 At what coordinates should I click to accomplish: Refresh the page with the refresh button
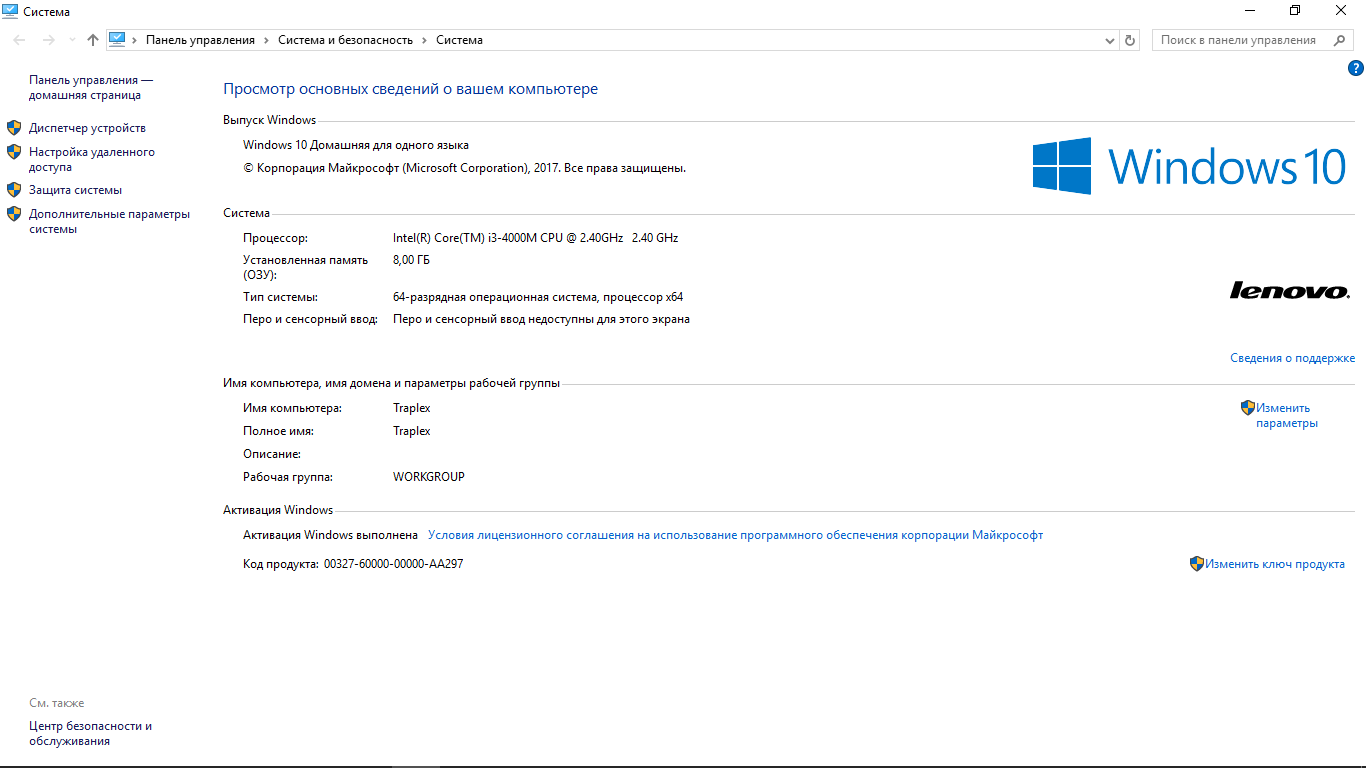(x=1130, y=40)
